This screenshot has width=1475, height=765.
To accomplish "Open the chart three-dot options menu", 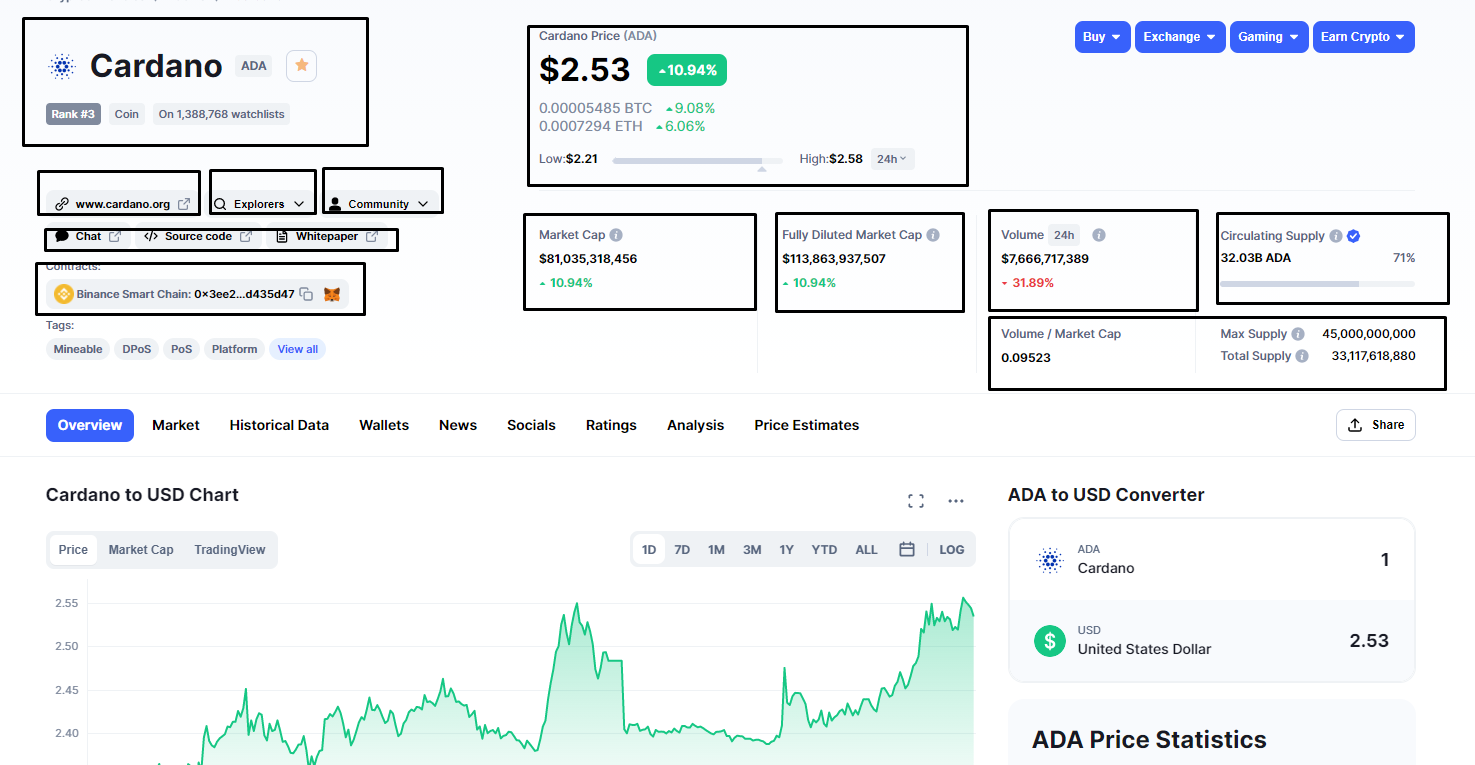I will point(956,501).
